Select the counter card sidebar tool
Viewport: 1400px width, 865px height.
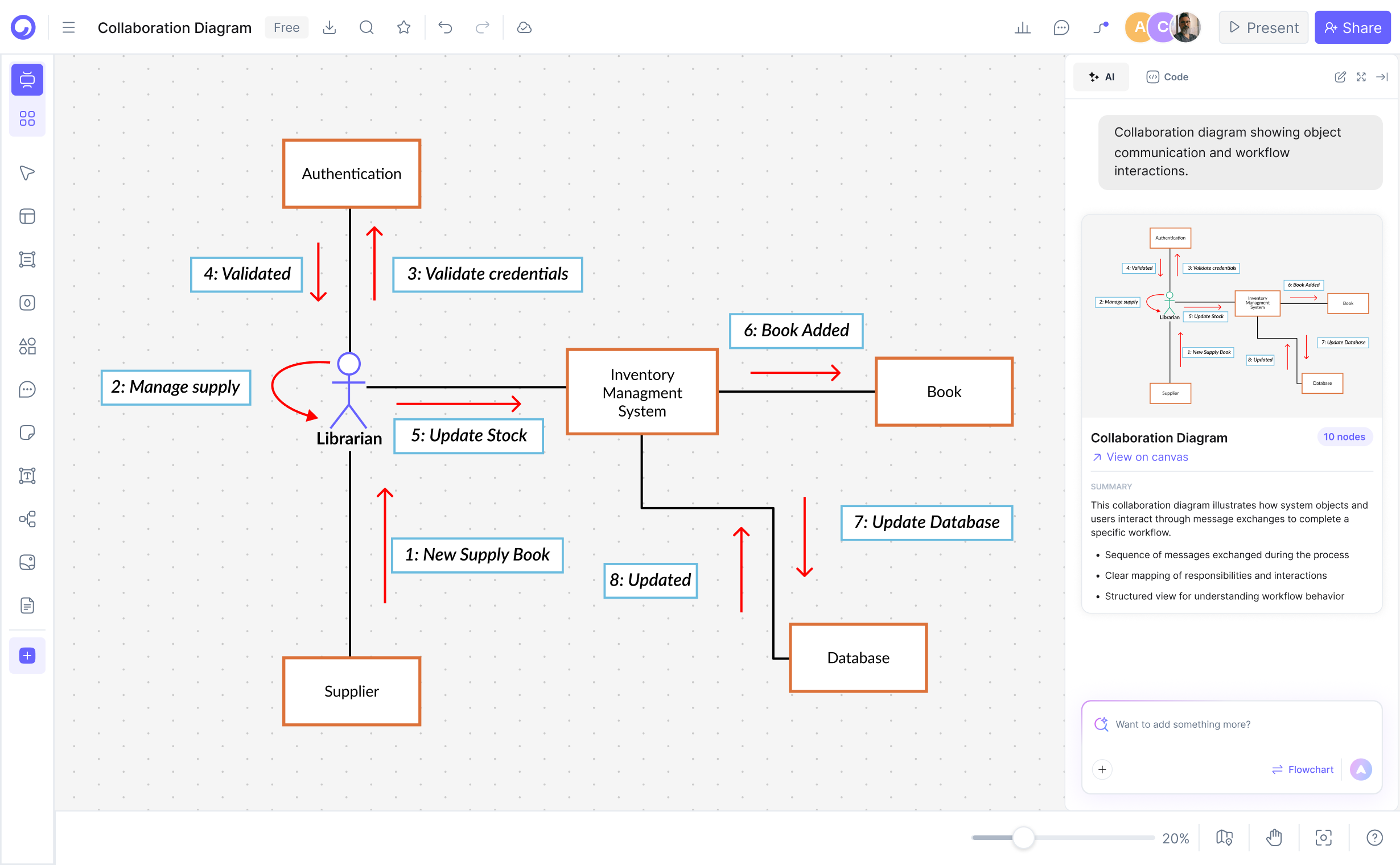coord(27,303)
